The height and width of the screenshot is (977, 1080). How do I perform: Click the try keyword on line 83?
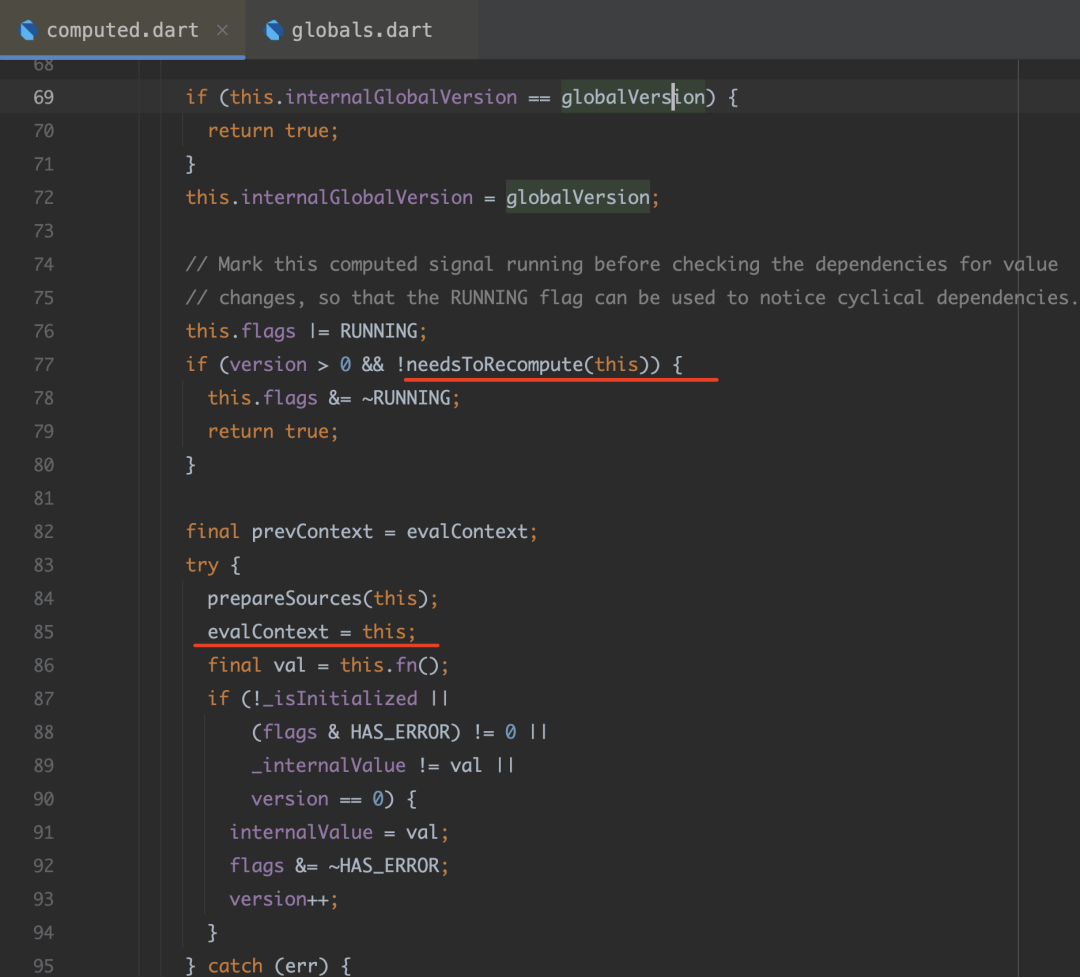202,565
